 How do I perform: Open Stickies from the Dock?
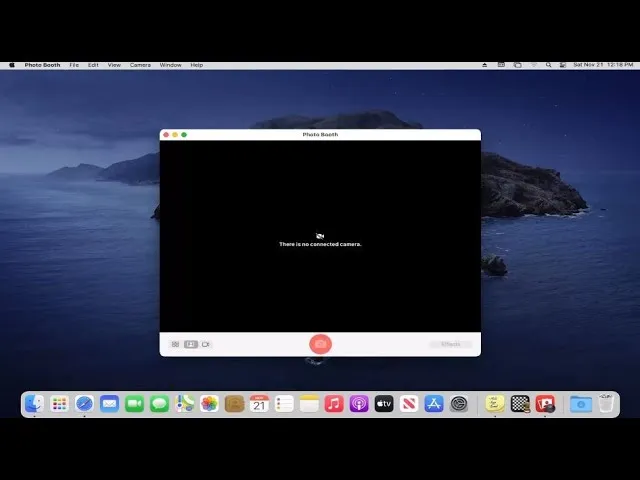coord(495,404)
